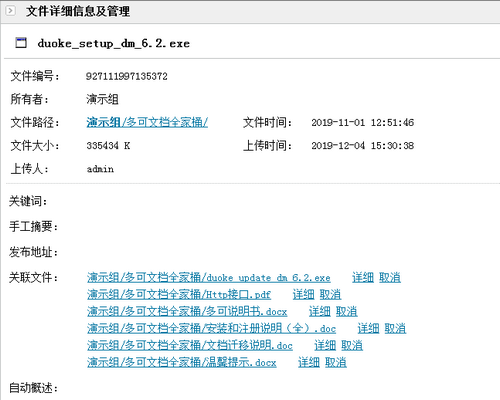Screen dimensions: 500x400
Task: Click the 文件路径 label
Action: pos(35,122)
